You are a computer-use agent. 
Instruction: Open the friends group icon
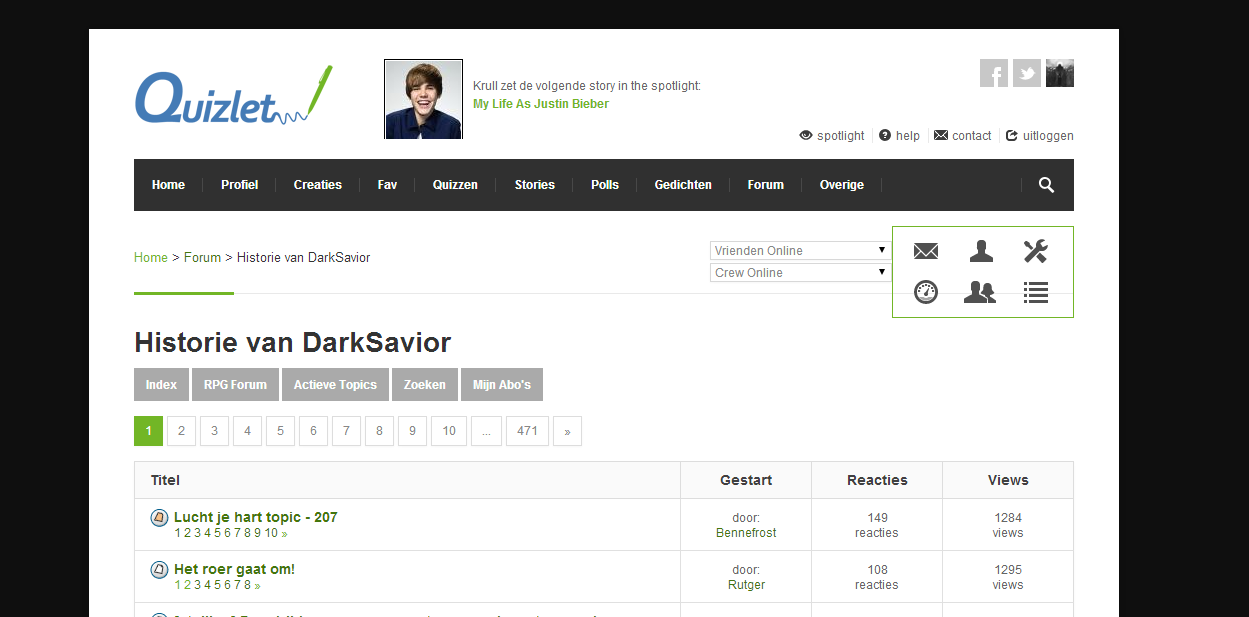point(980,292)
